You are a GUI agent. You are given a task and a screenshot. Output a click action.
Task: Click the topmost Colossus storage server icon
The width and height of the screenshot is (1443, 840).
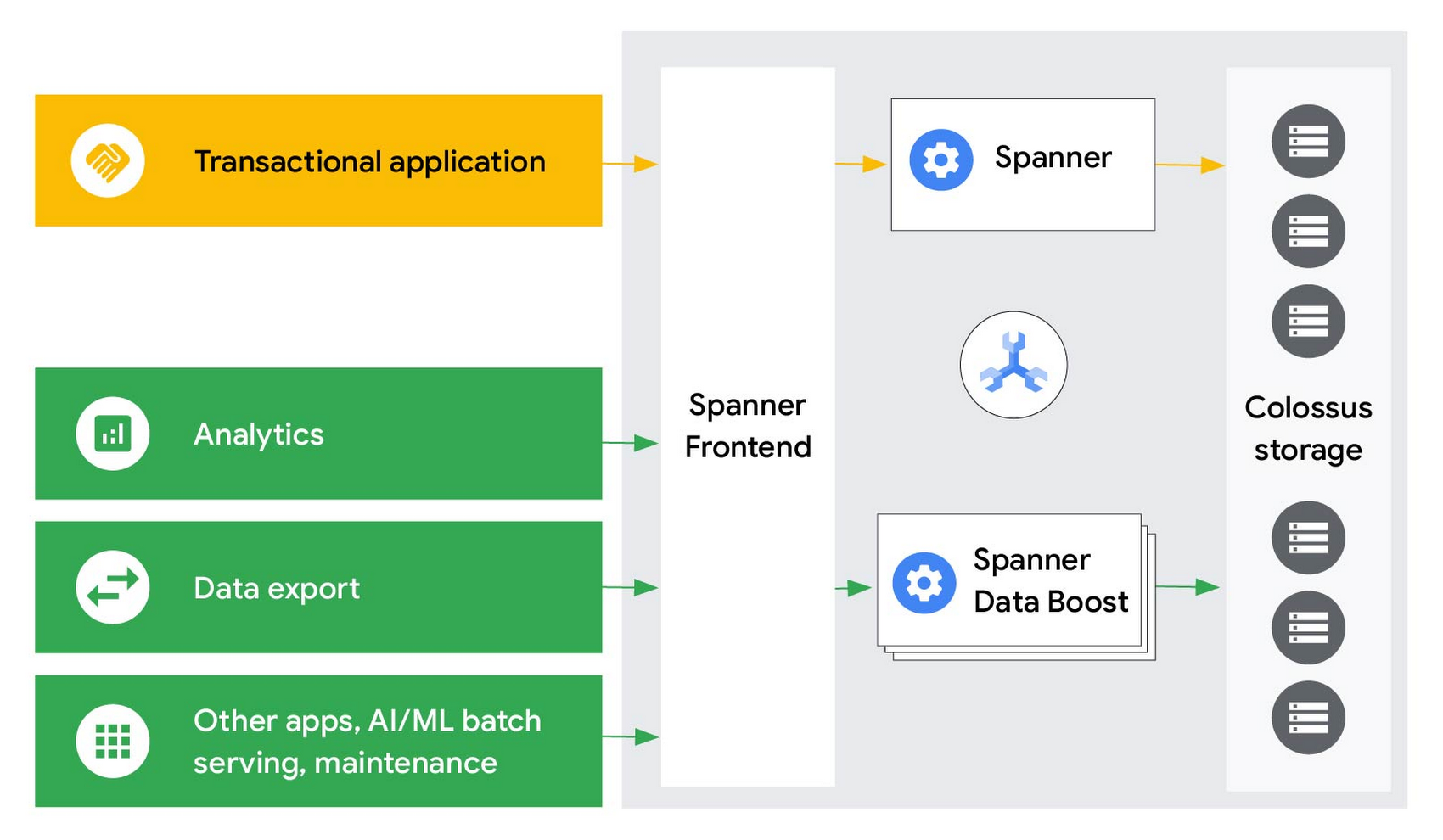click(x=1308, y=141)
